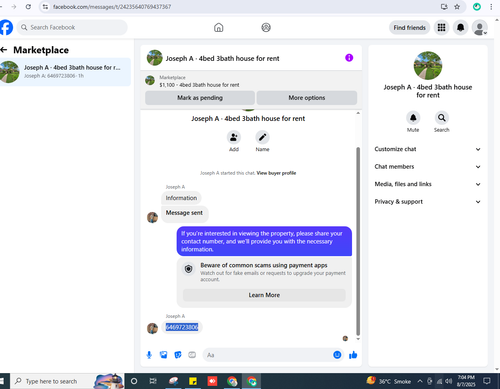
Task: Click the browser address bar URL
Action: click(112, 7)
